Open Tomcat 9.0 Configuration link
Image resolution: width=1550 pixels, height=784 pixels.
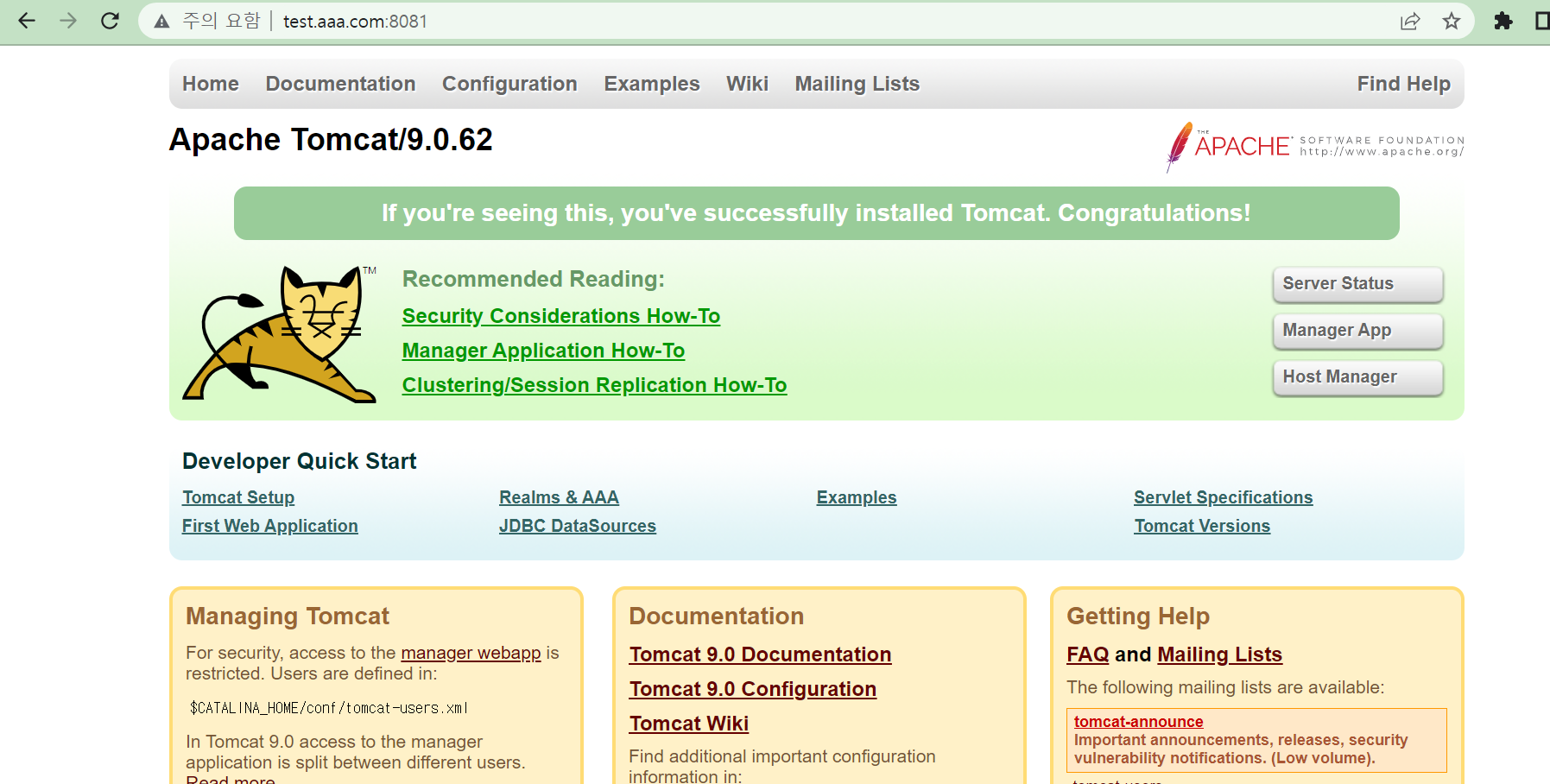[x=752, y=689]
